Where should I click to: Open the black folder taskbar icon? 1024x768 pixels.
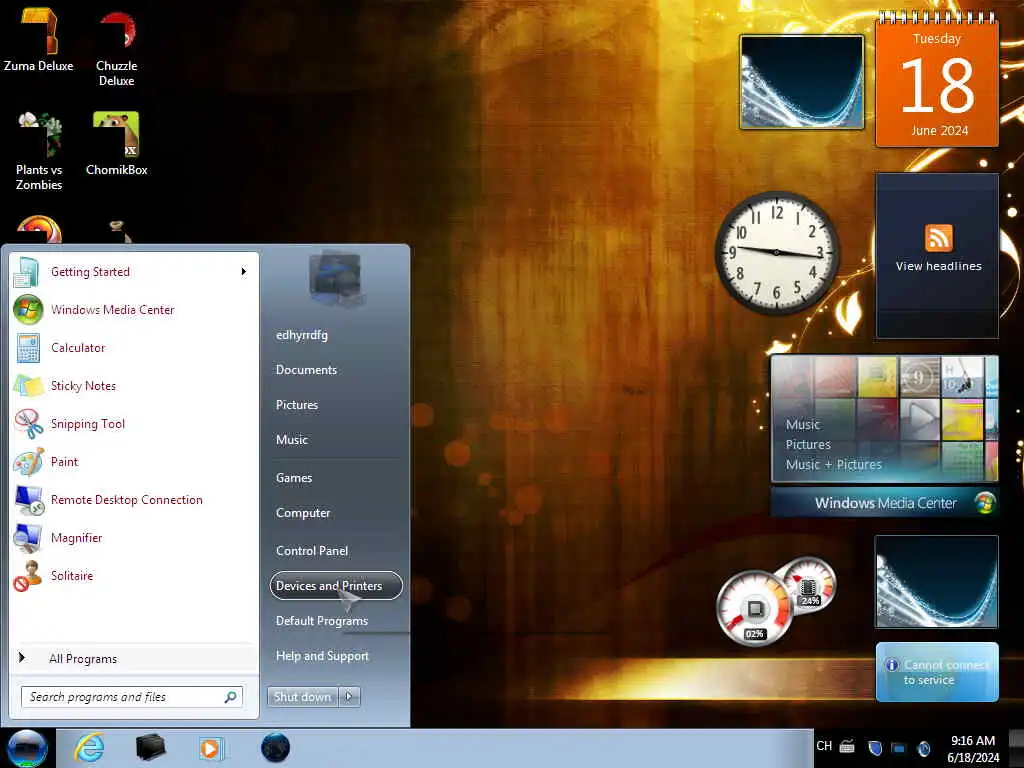pyautogui.click(x=150, y=748)
